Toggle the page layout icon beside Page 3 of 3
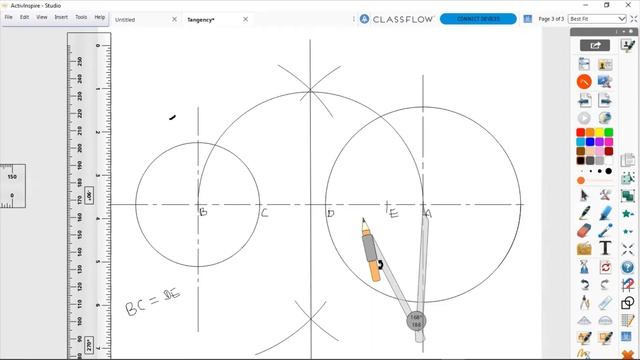 tap(527, 19)
